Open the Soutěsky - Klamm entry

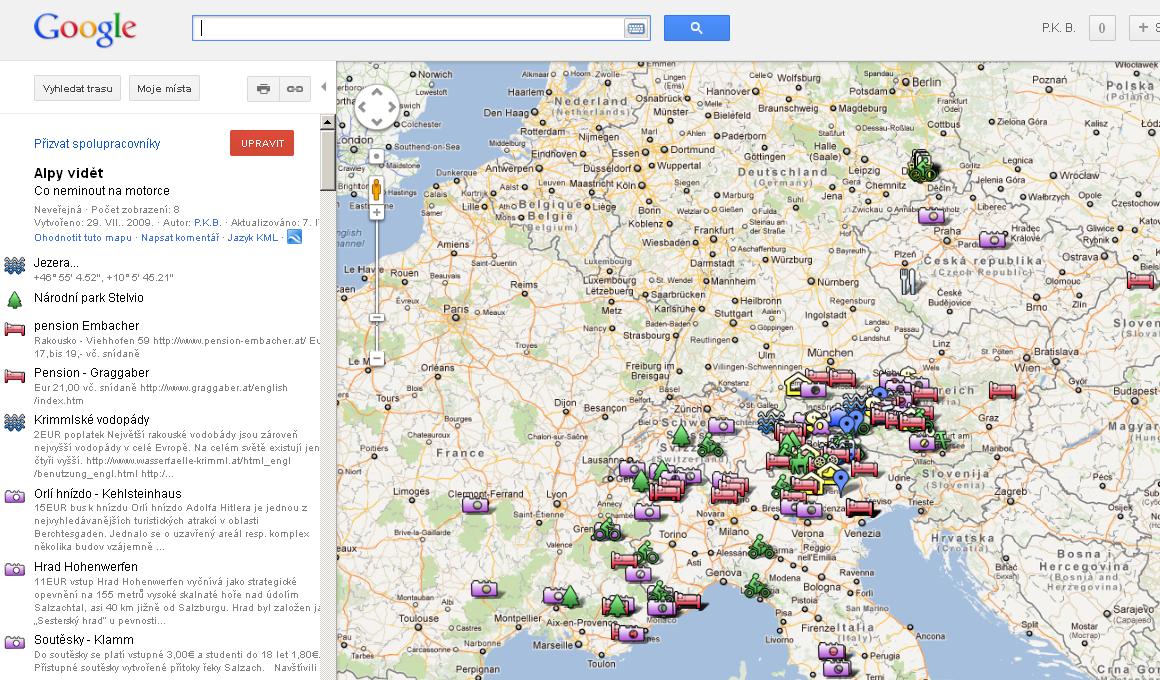click(84, 640)
